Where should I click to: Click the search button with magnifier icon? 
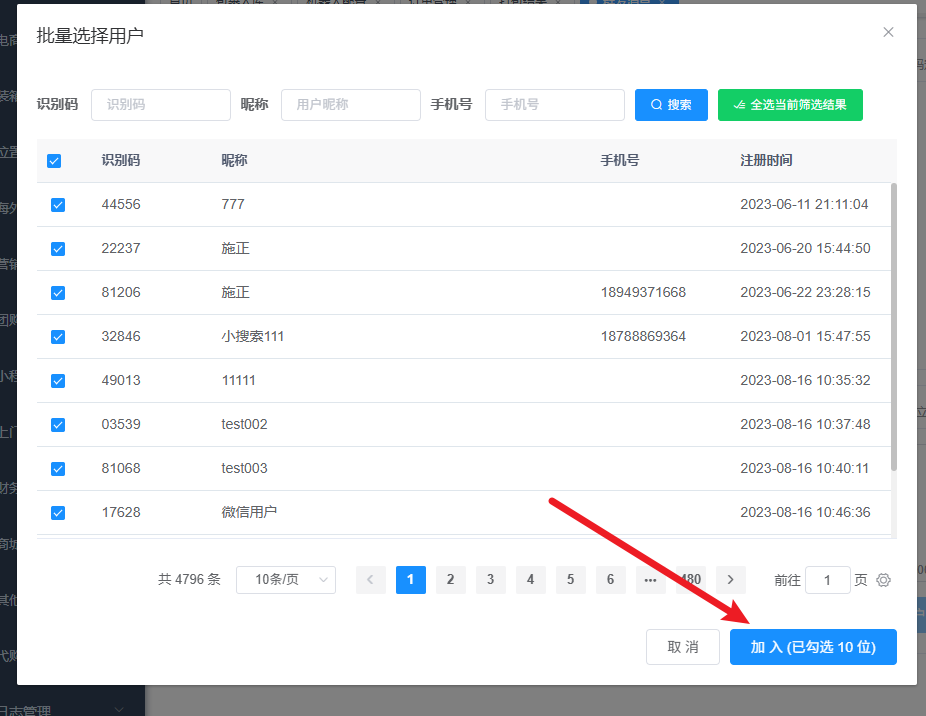671,105
